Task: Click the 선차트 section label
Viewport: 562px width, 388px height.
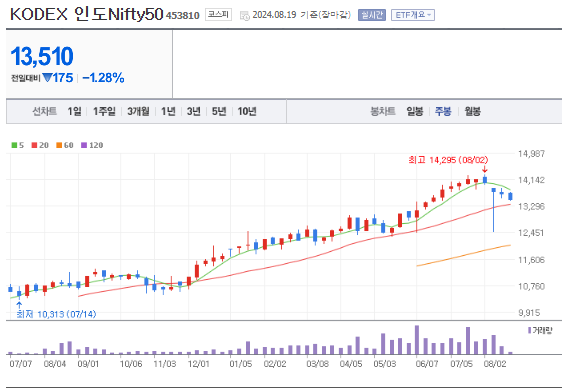Action: point(44,111)
